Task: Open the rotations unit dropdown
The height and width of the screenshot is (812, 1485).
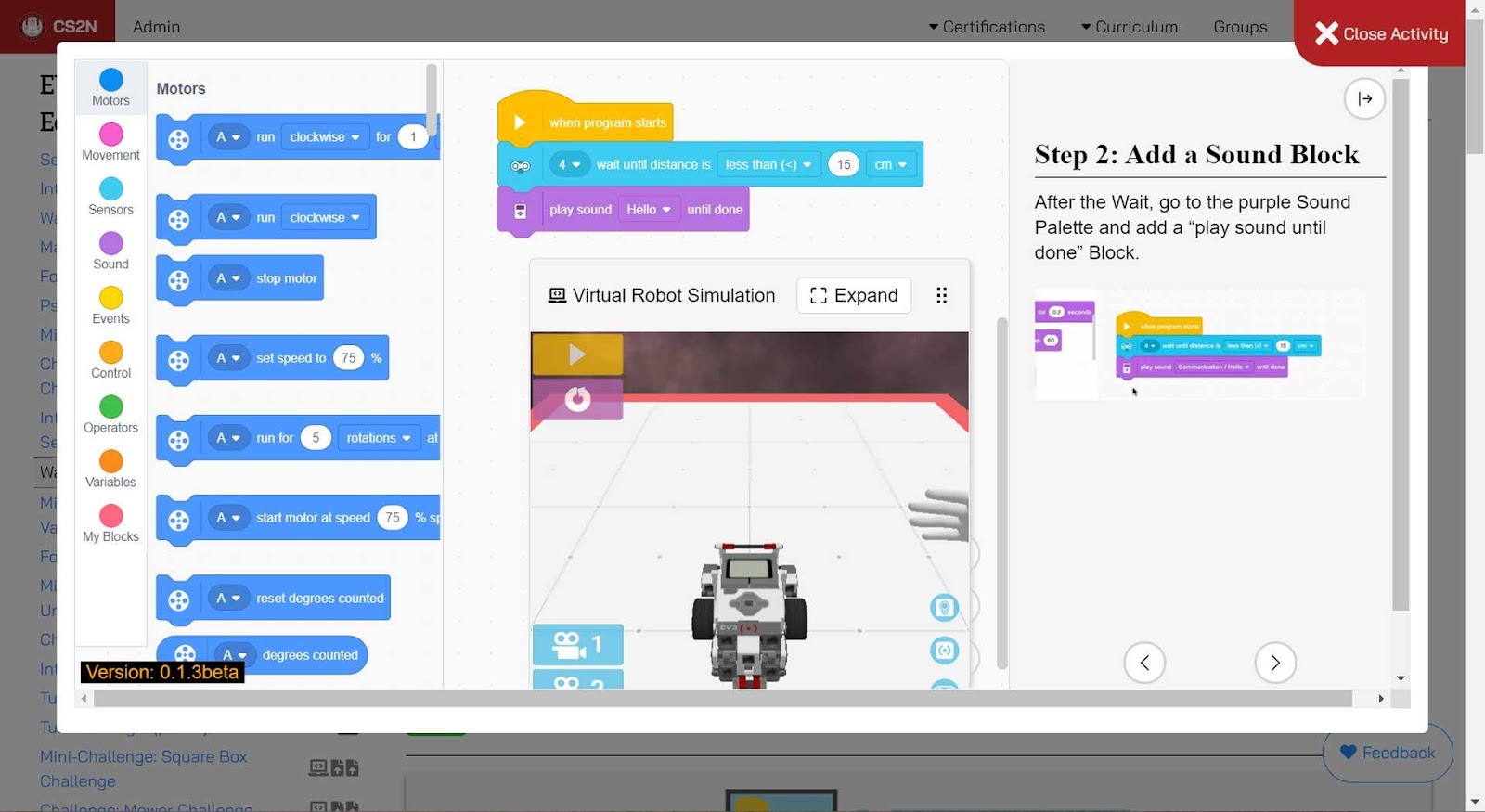Action: point(379,438)
